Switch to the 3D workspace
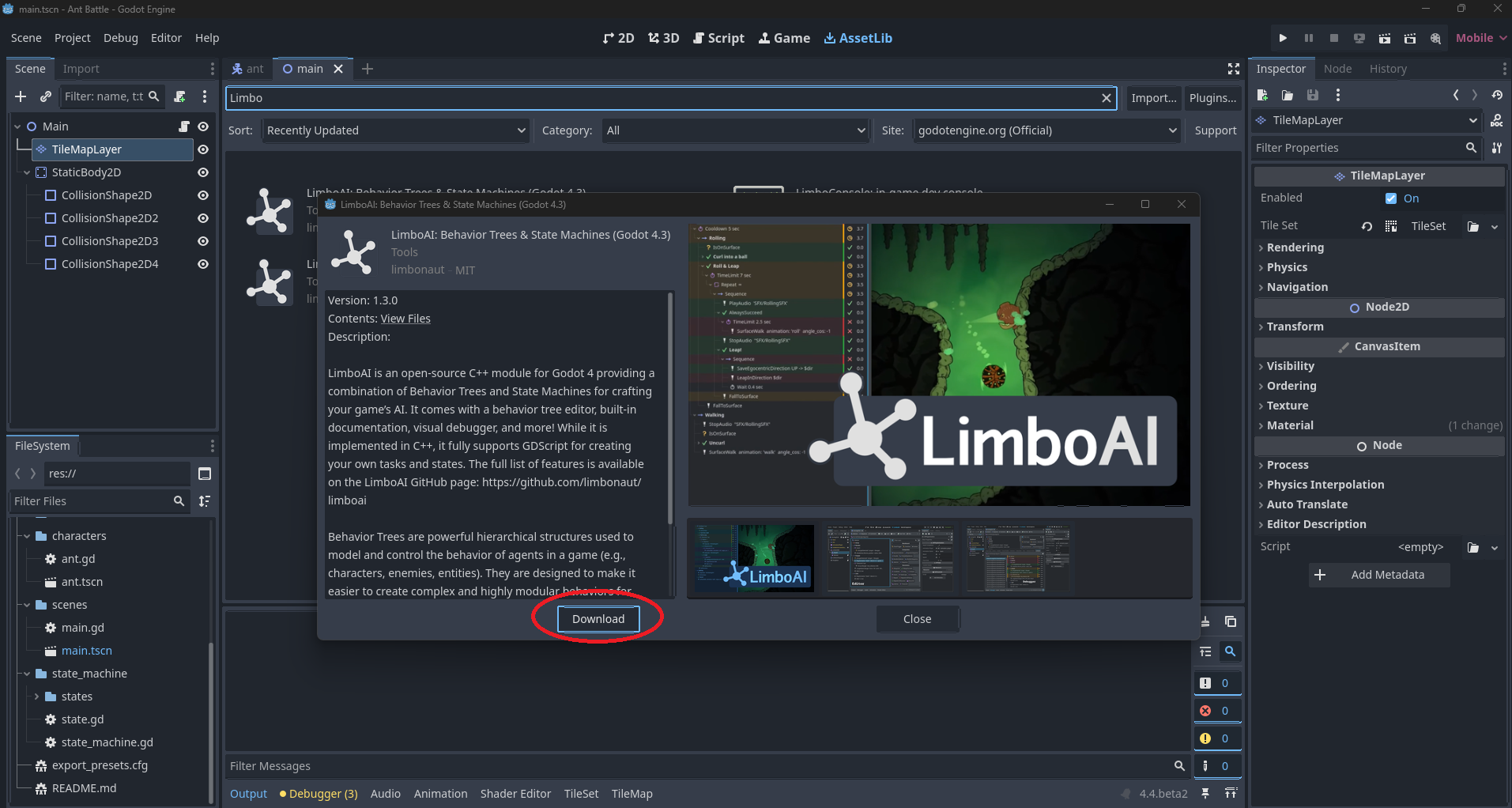The height and width of the screenshot is (808, 1512). (664, 38)
